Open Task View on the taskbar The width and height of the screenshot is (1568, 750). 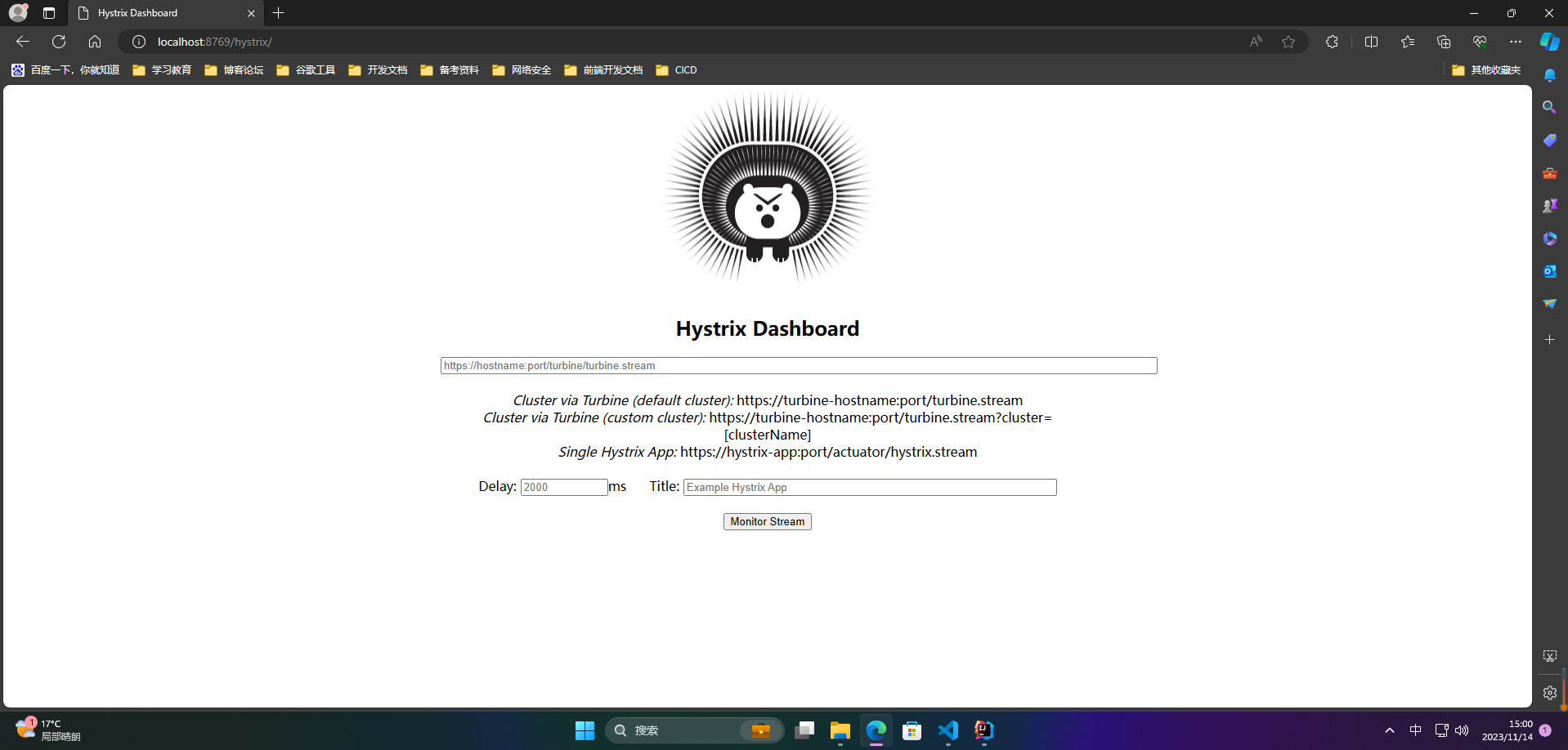(x=804, y=730)
